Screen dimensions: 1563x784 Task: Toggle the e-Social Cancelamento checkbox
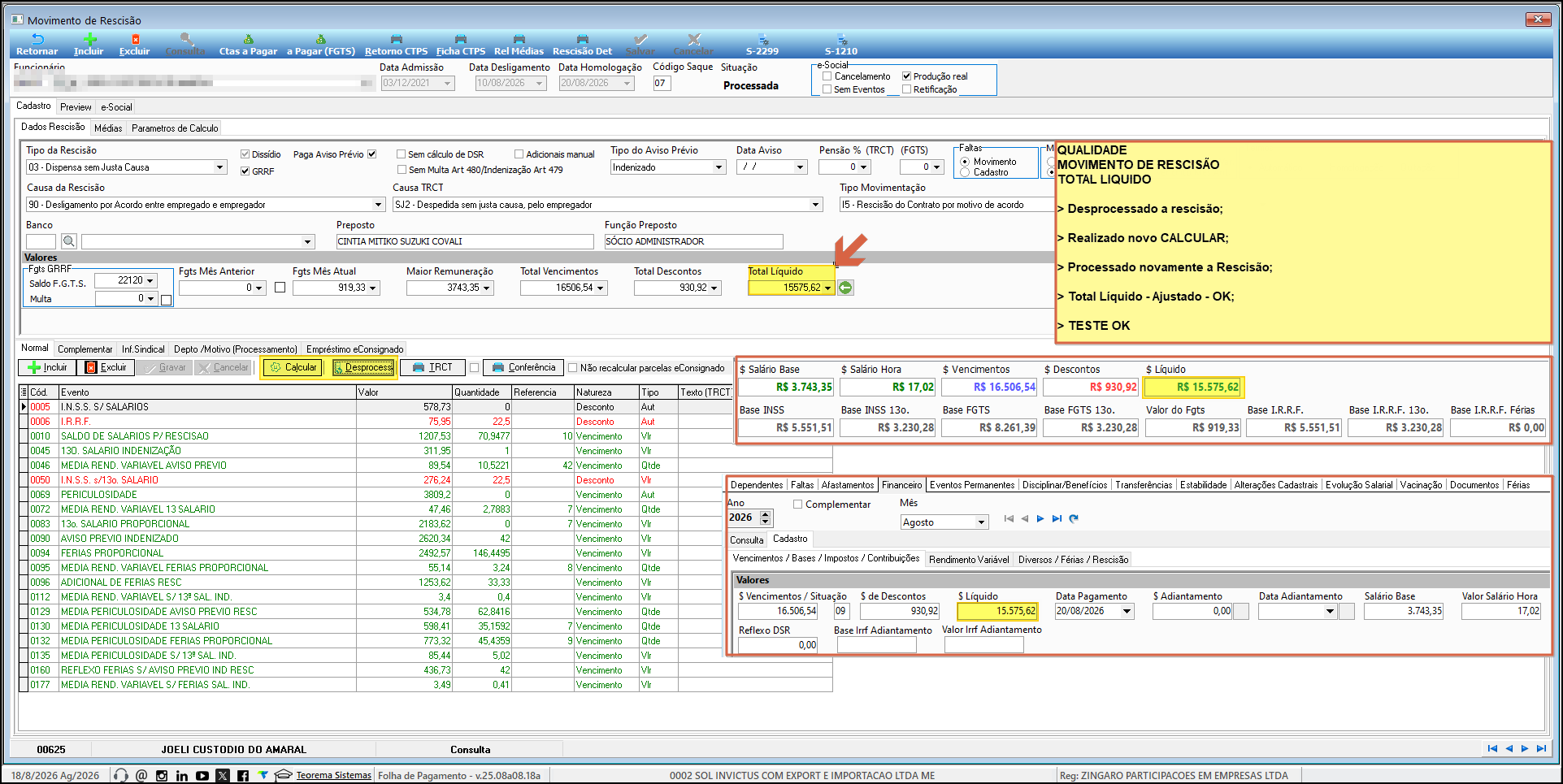point(827,76)
